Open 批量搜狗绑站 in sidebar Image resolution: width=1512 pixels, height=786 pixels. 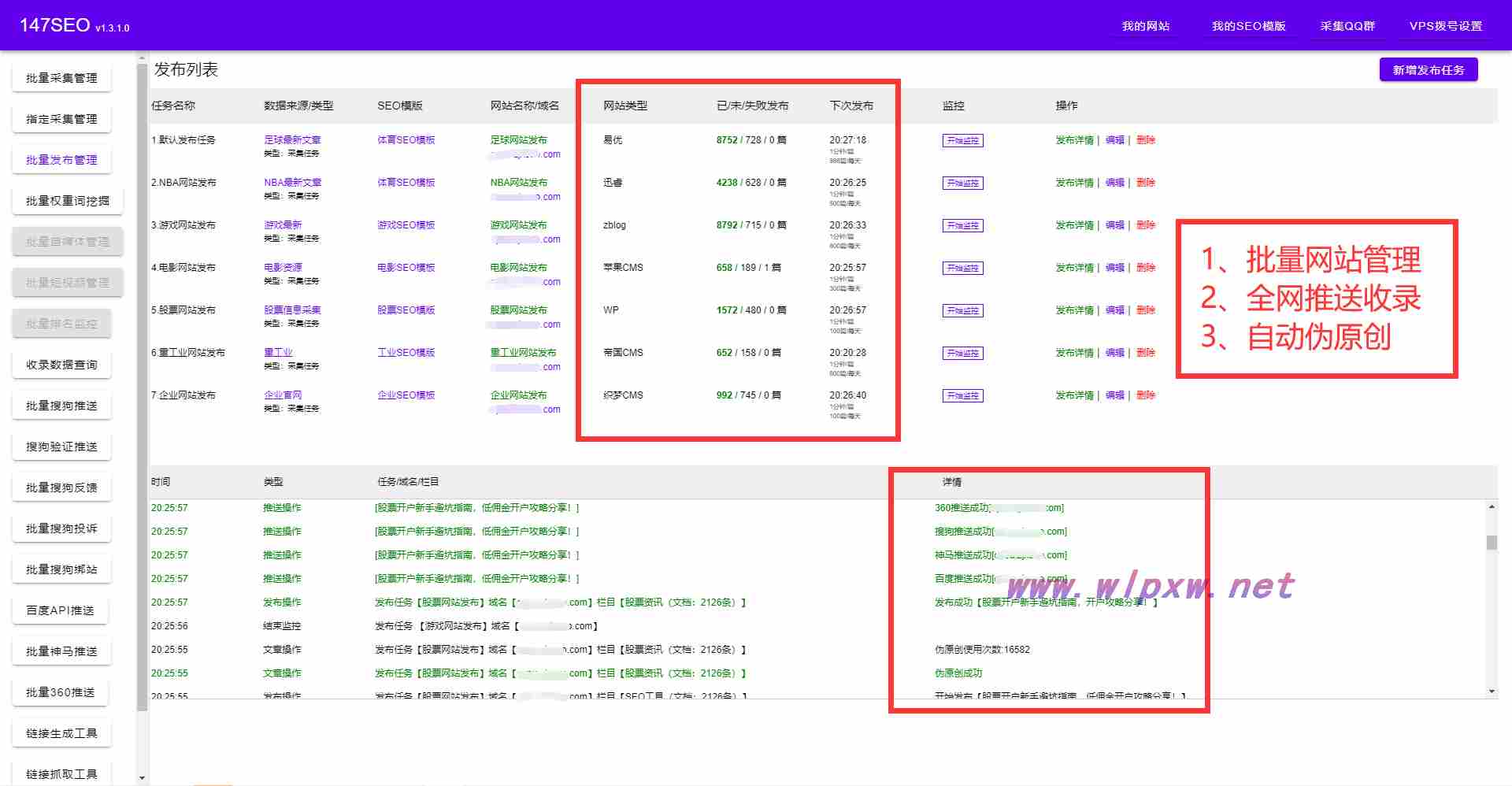(x=61, y=569)
